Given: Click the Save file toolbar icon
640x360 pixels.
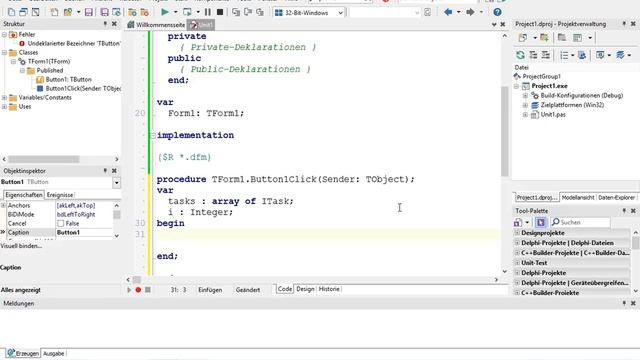Looking at the screenshot, I should coord(89,12).
